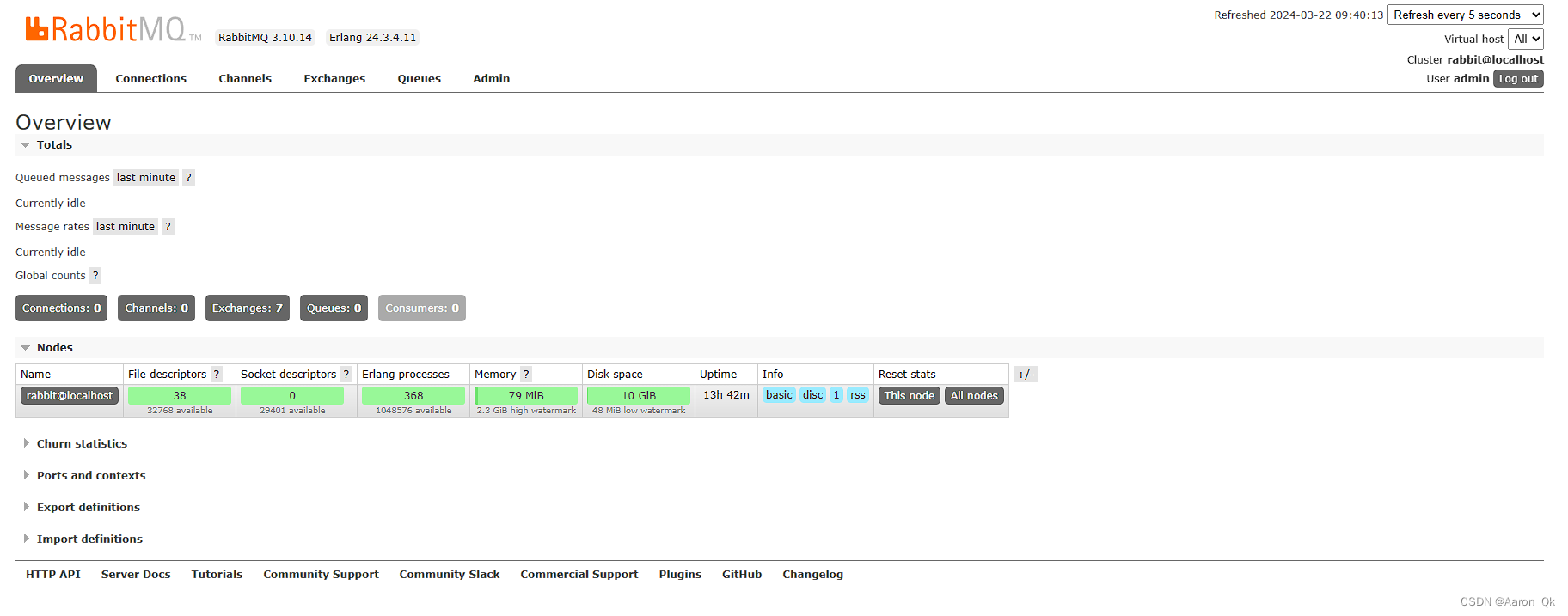Change Queued messages last minute range
Screen dimensions: 1568x616
click(146, 178)
